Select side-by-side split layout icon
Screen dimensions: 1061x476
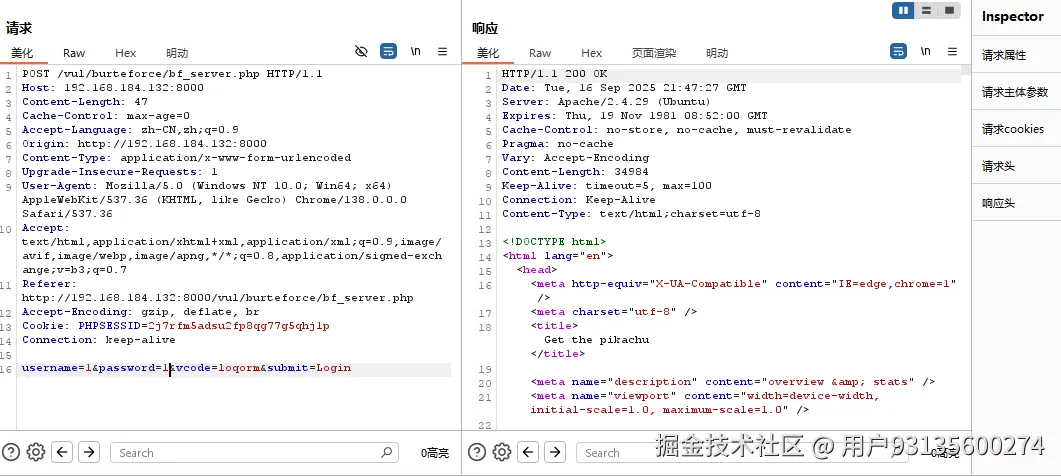tap(903, 10)
